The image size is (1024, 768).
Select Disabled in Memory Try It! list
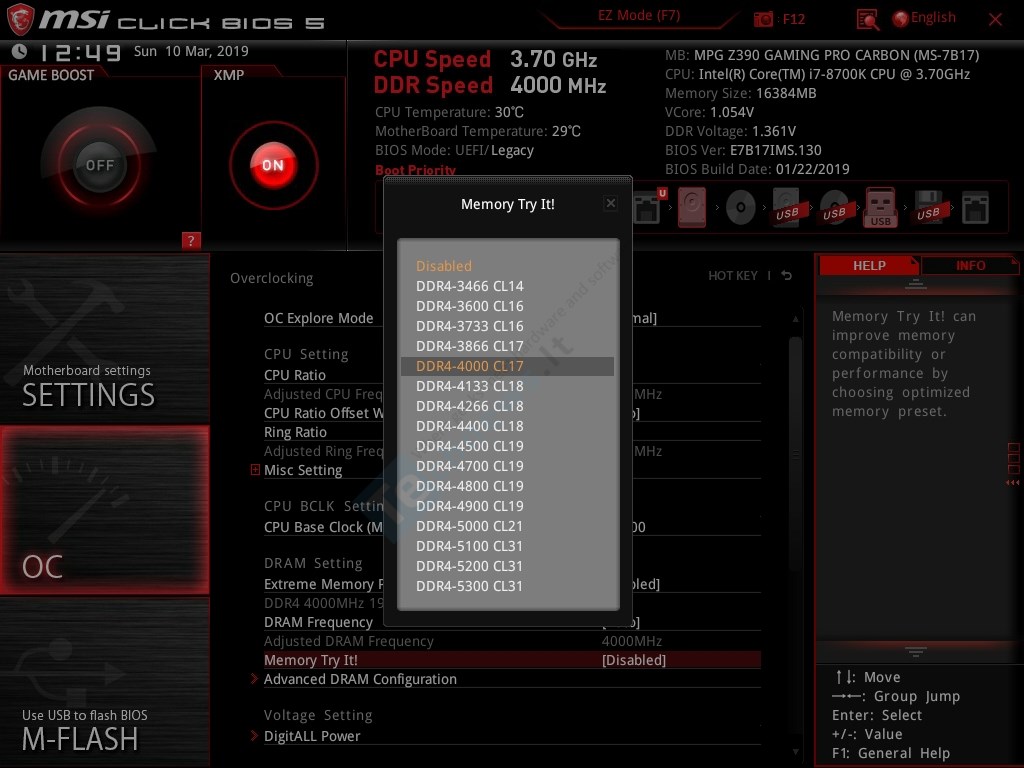point(444,266)
